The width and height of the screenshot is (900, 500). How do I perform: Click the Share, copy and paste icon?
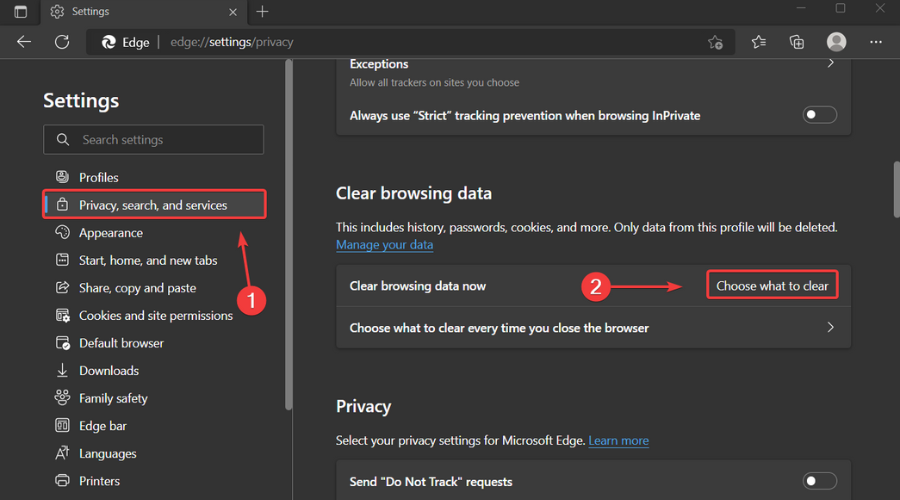pos(62,287)
